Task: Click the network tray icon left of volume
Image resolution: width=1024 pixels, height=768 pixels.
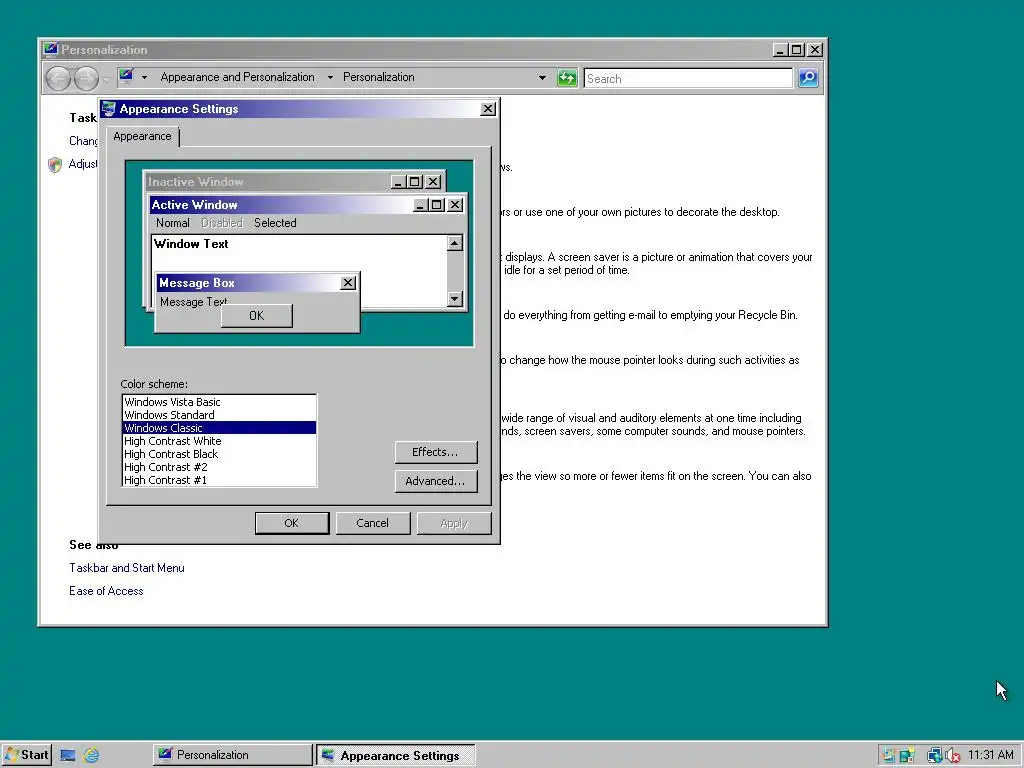Action: coord(935,756)
